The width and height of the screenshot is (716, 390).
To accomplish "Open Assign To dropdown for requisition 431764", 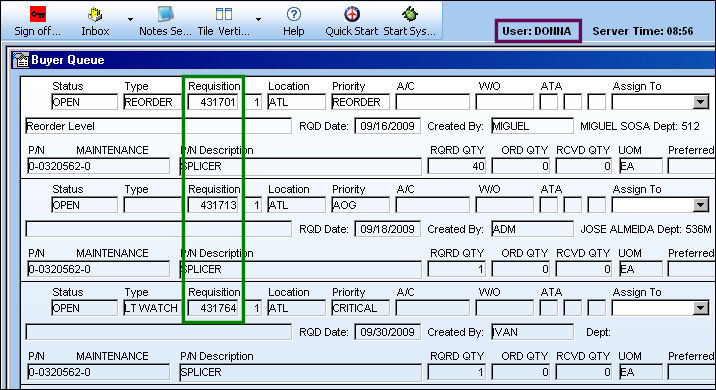I will 700,308.
